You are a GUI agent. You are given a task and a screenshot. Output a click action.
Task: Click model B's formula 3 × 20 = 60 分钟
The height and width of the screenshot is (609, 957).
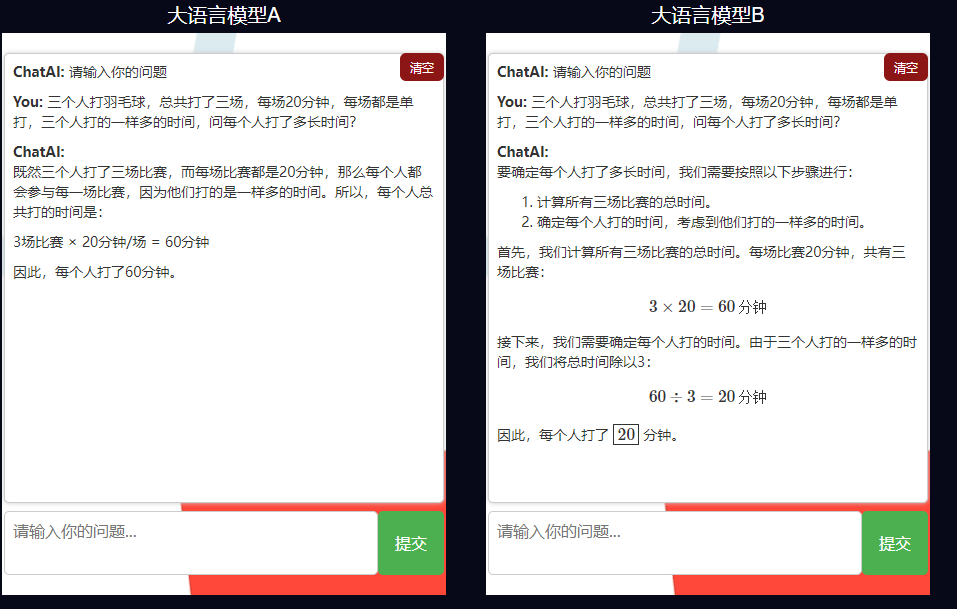pyautogui.click(x=707, y=306)
